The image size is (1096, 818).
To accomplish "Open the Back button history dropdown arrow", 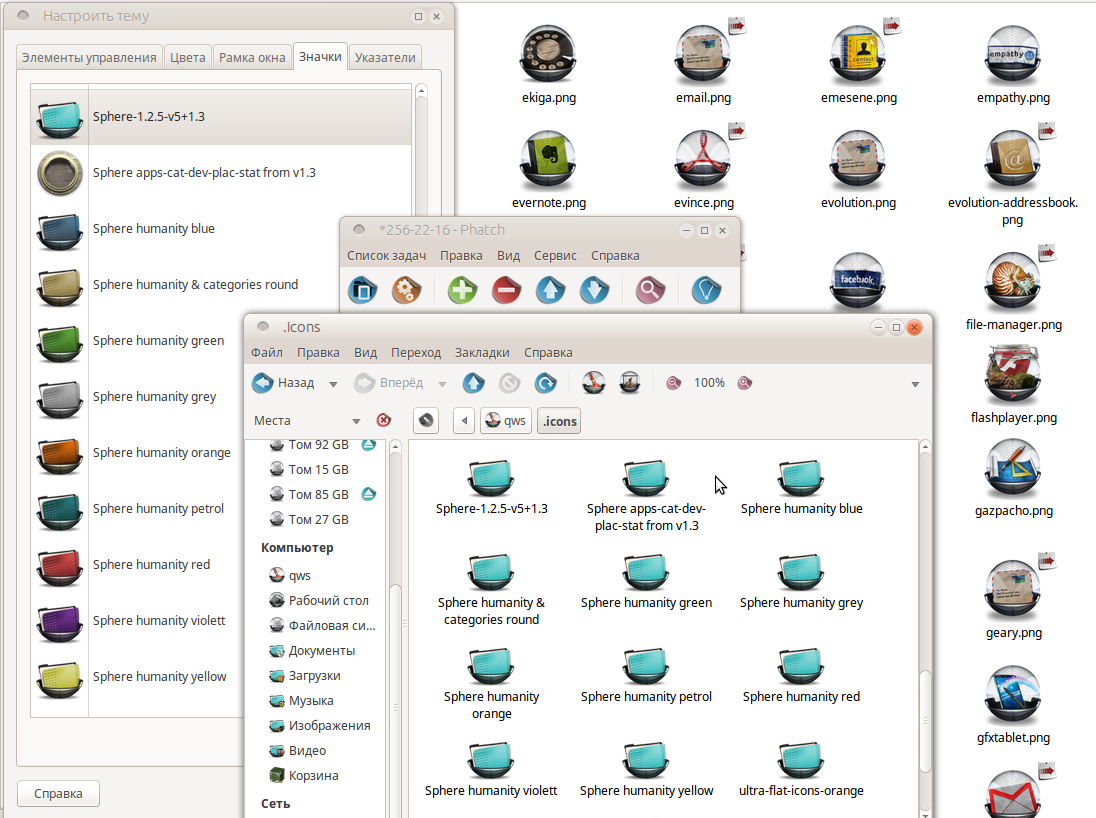I will (333, 384).
